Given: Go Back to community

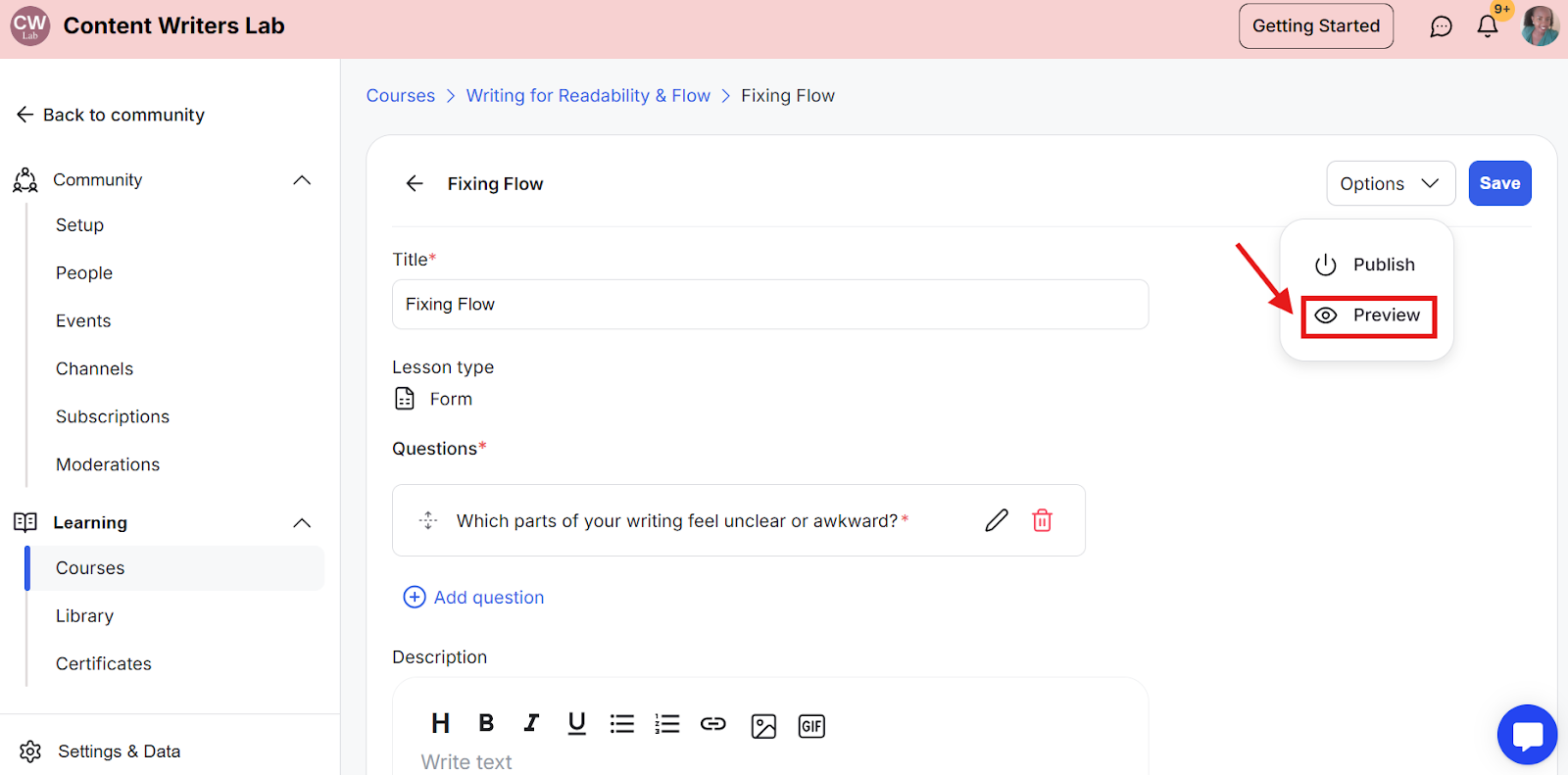Looking at the screenshot, I should 110,115.
